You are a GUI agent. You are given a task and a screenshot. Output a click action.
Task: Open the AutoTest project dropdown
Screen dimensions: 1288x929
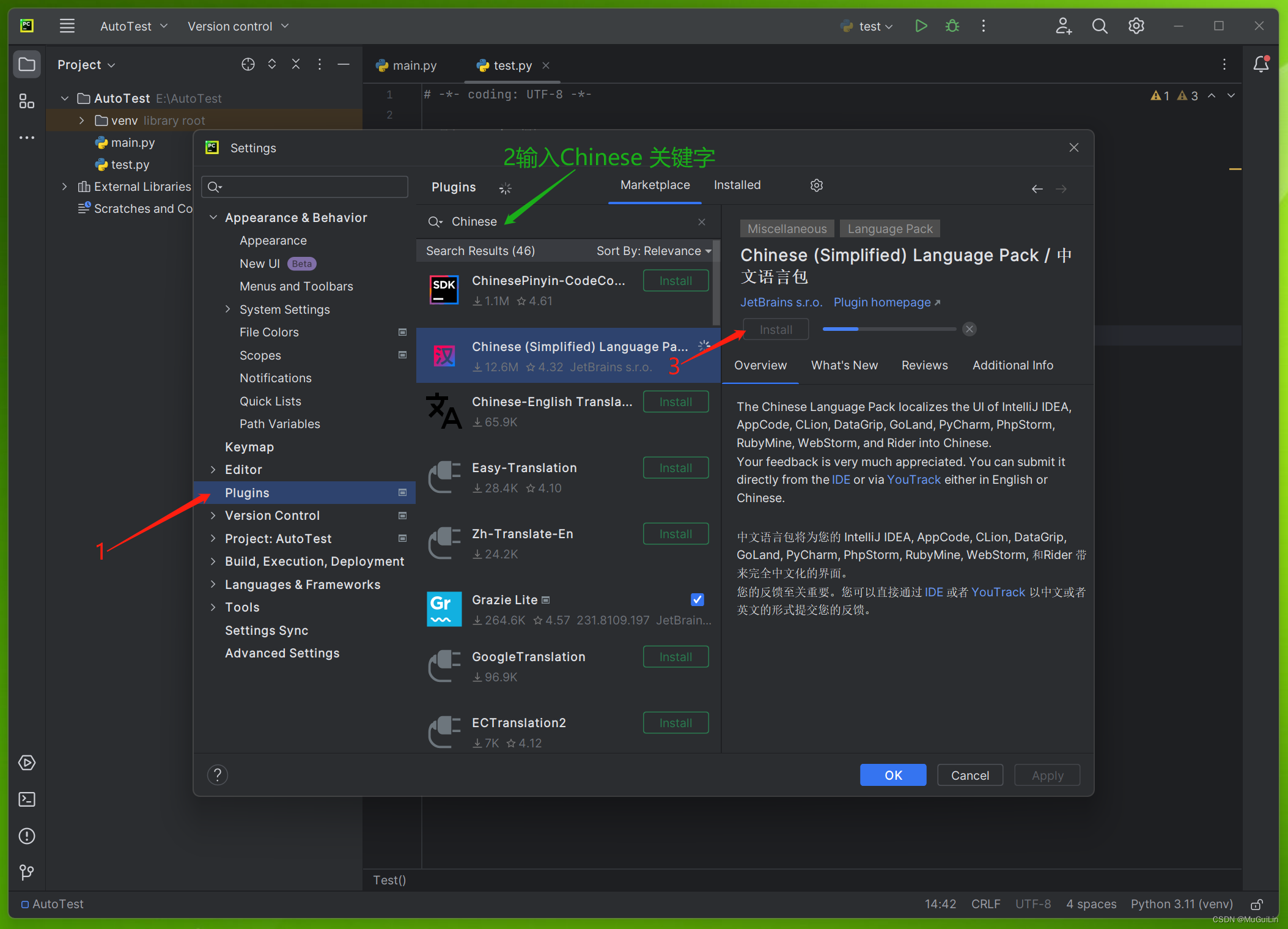134,26
